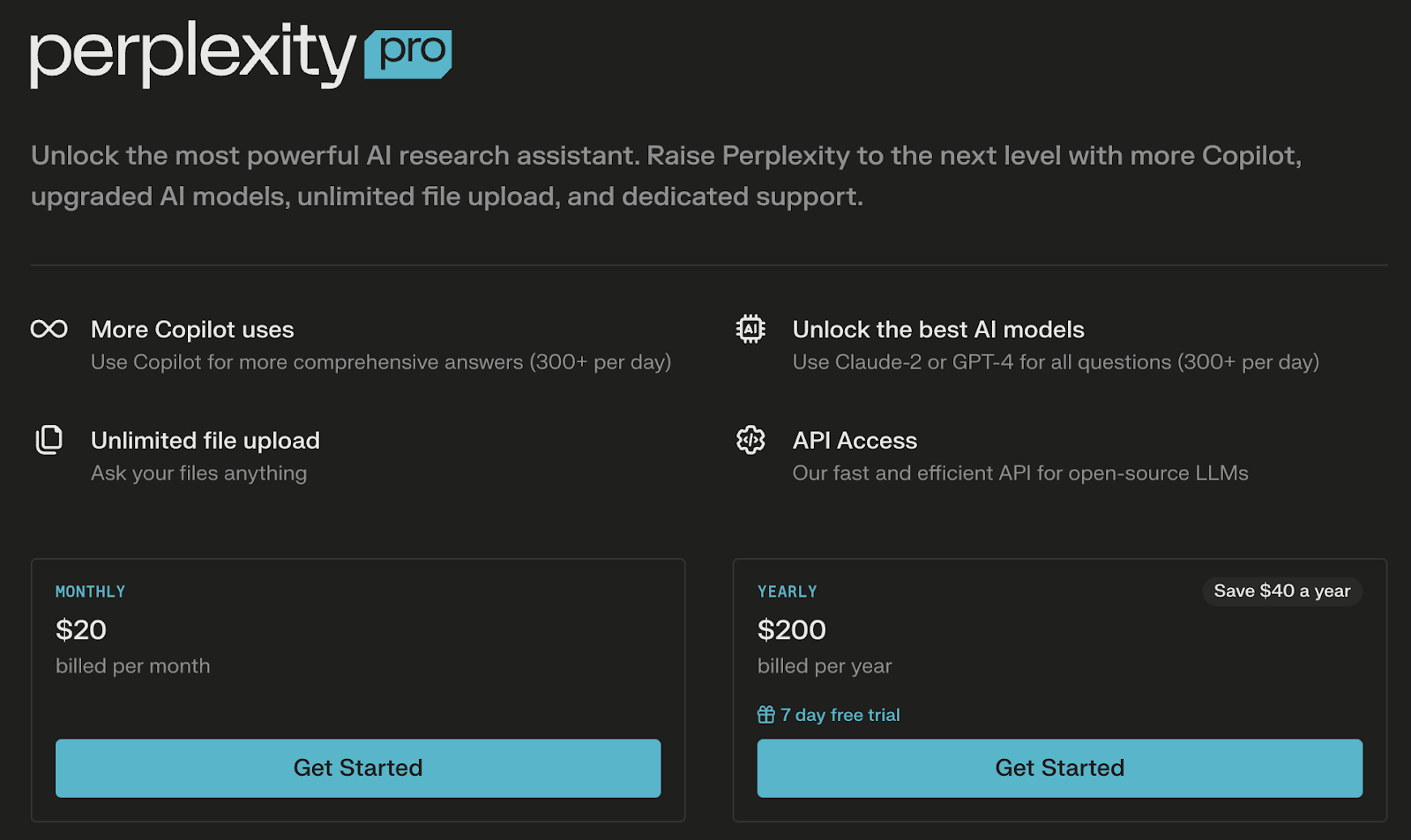Screen dimensions: 1411x840
Task: Click the AI chip icon
Action: [750, 330]
